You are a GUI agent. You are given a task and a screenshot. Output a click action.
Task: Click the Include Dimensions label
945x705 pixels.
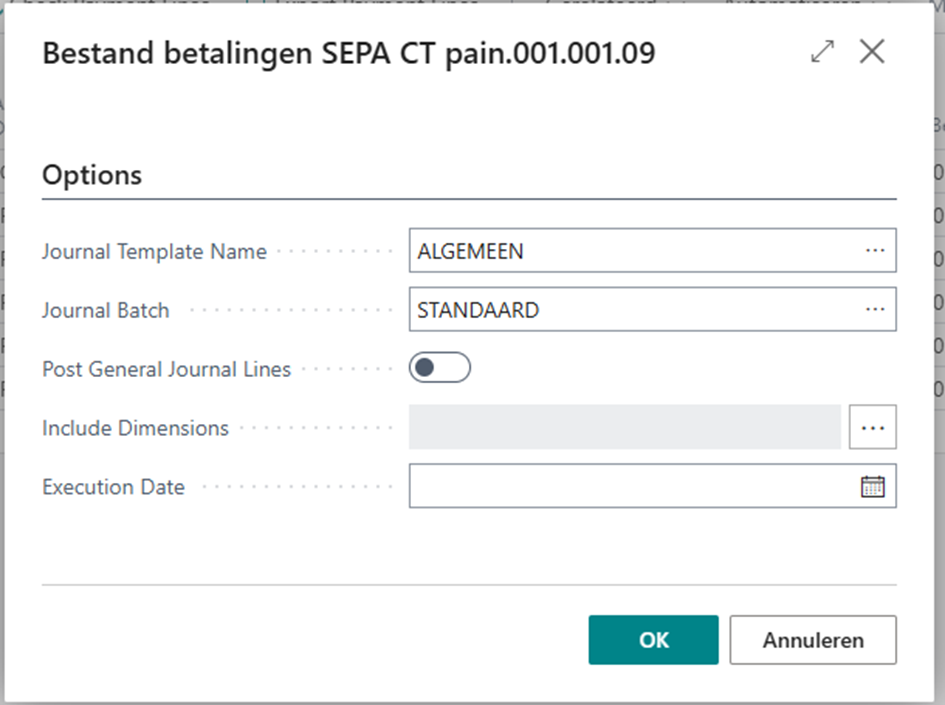click(x=136, y=428)
